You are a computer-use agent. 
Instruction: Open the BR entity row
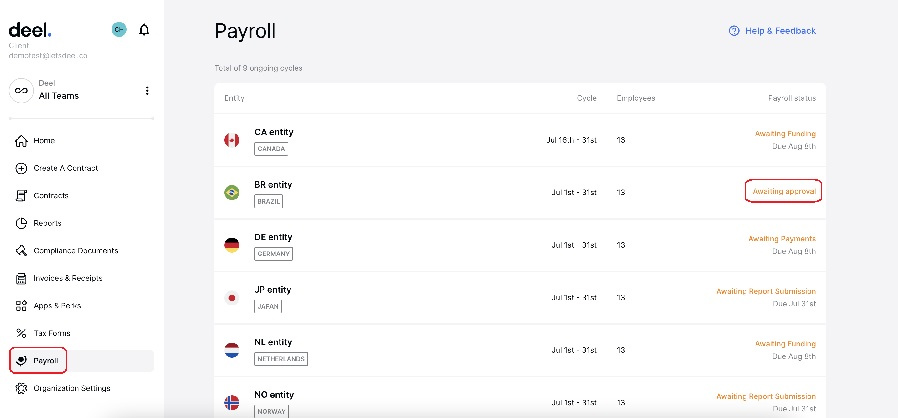pos(520,193)
